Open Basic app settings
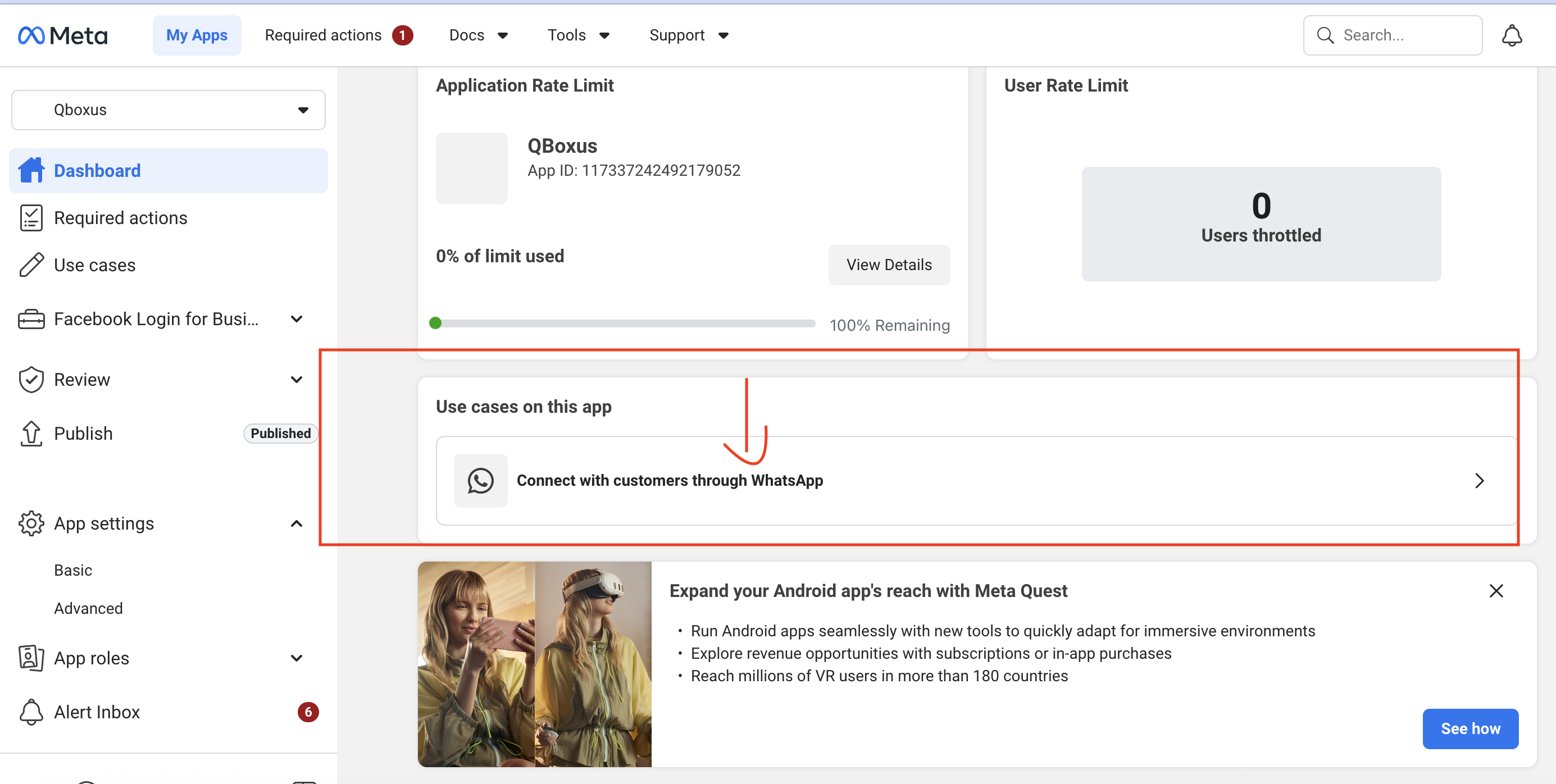 (x=73, y=570)
